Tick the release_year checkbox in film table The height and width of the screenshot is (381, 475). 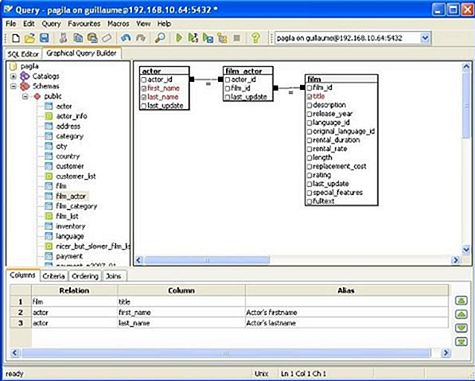coord(309,114)
